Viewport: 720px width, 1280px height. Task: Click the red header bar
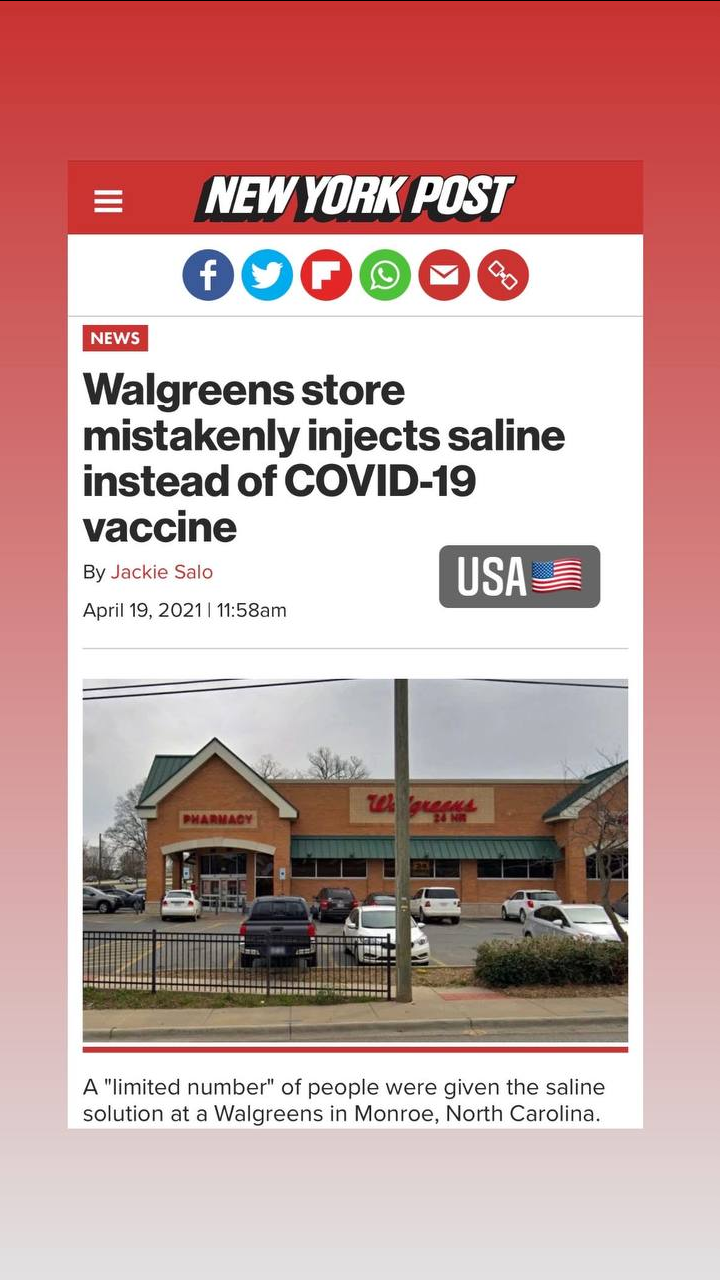[x=355, y=197]
